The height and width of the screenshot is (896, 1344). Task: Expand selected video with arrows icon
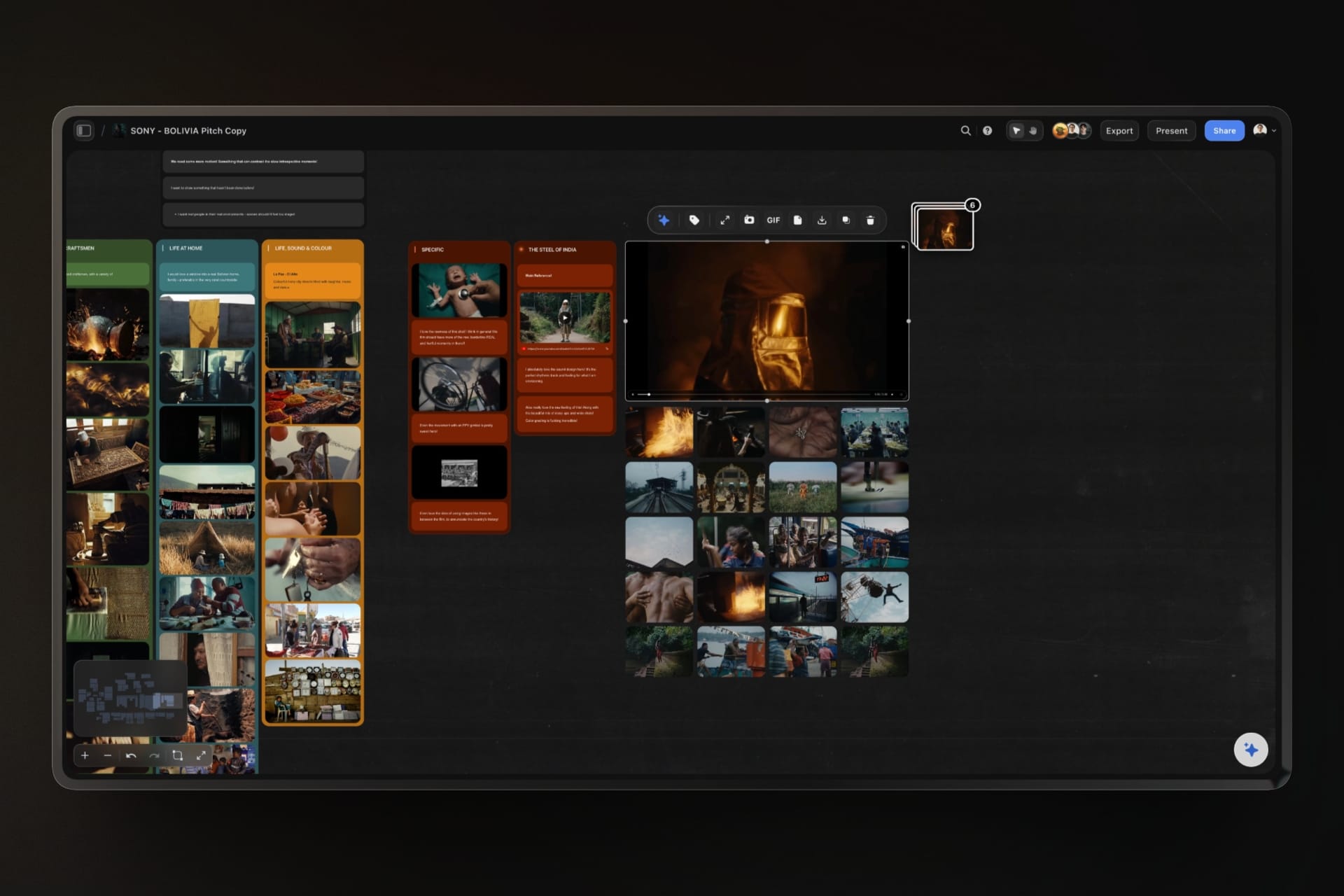click(725, 220)
